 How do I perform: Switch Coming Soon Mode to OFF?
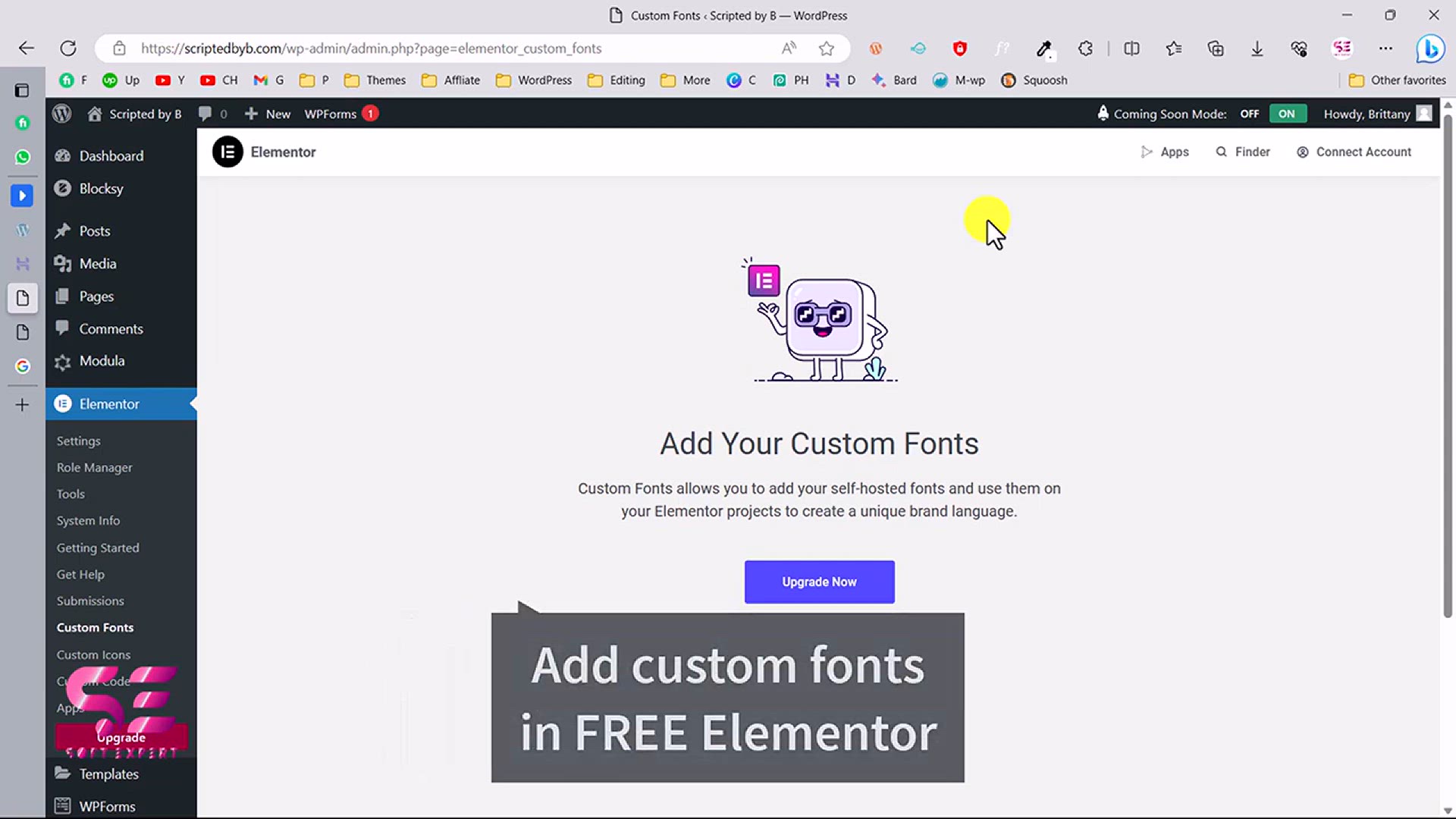click(1249, 114)
